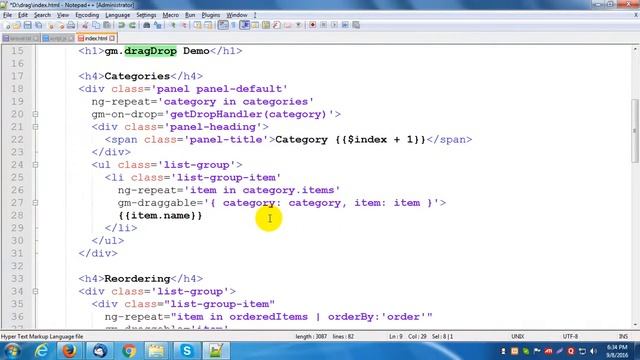Click the Replace toolbar icon
This screenshot has width=640, height=360.
[x=158, y=25]
